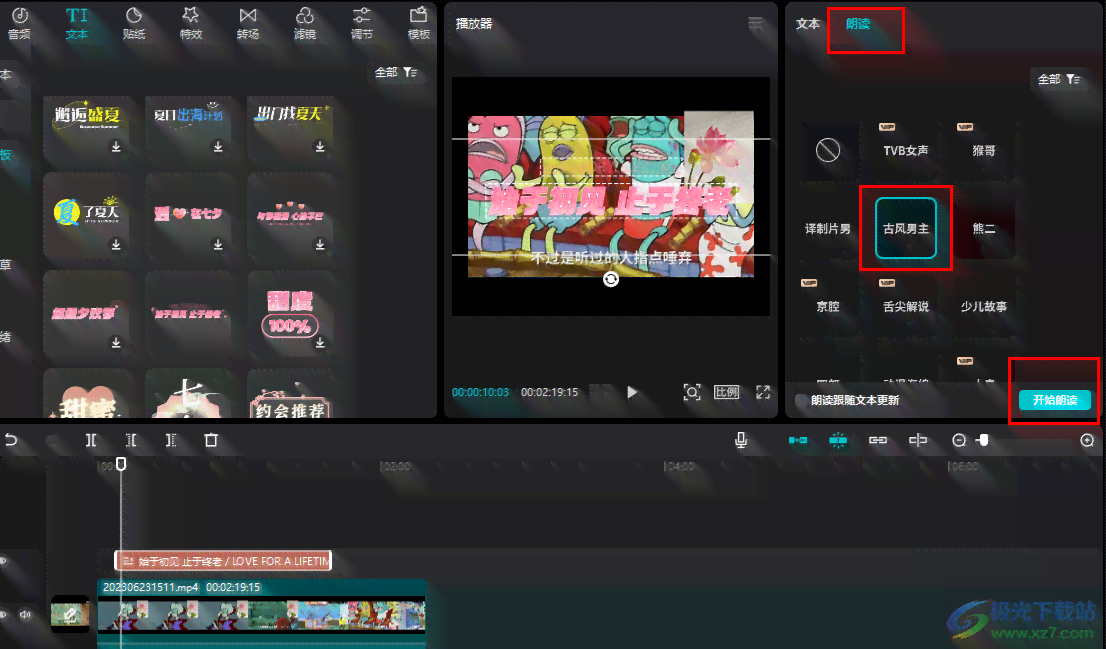Download the 出门找夏天 text template

(x=320, y=147)
